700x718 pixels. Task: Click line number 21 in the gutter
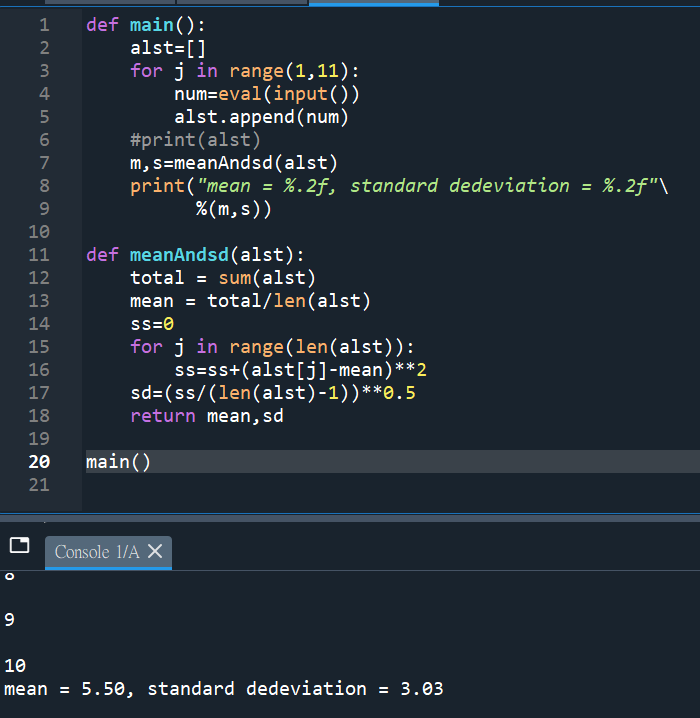point(39,485)
